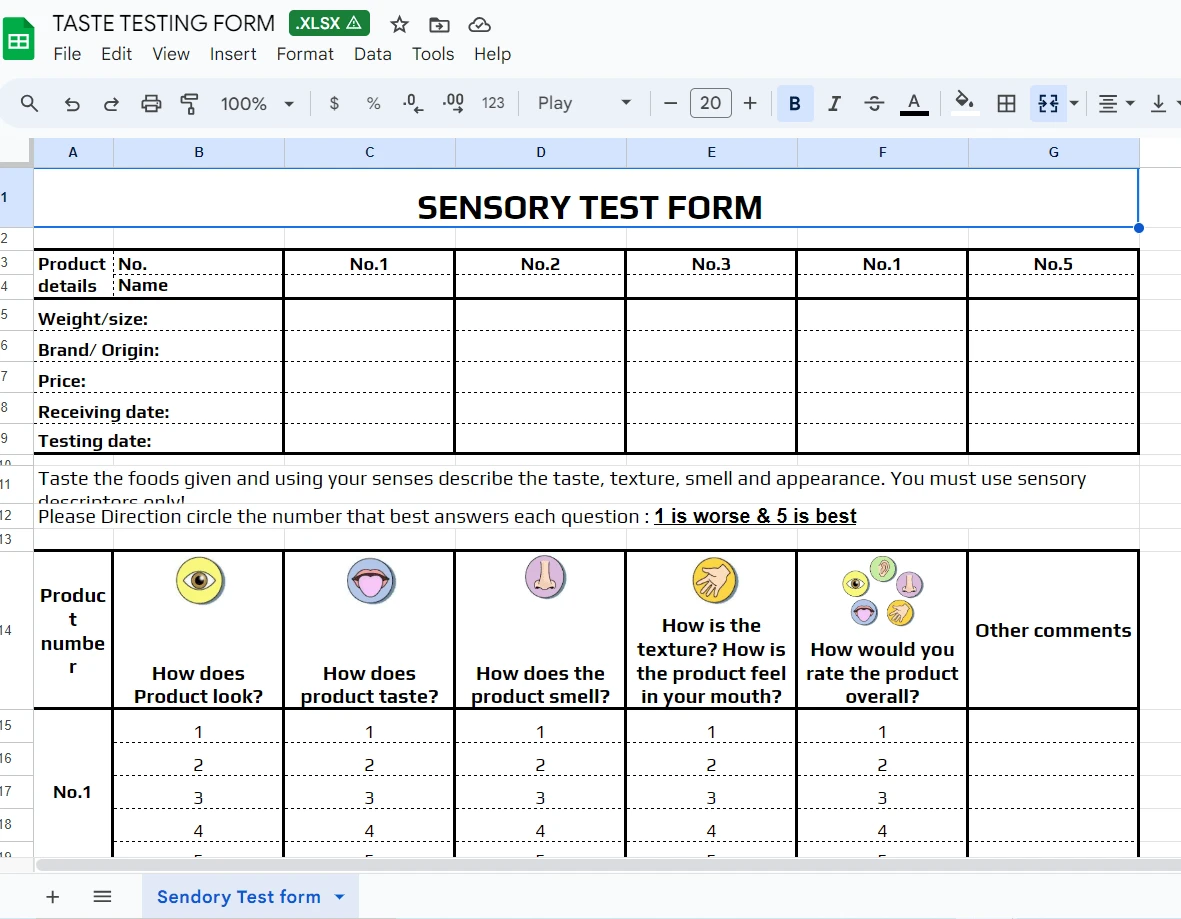This screenshot has width=1181, height=919.
Task: Click the 1 is worse & 5 is best text
Action: [755, 516]
